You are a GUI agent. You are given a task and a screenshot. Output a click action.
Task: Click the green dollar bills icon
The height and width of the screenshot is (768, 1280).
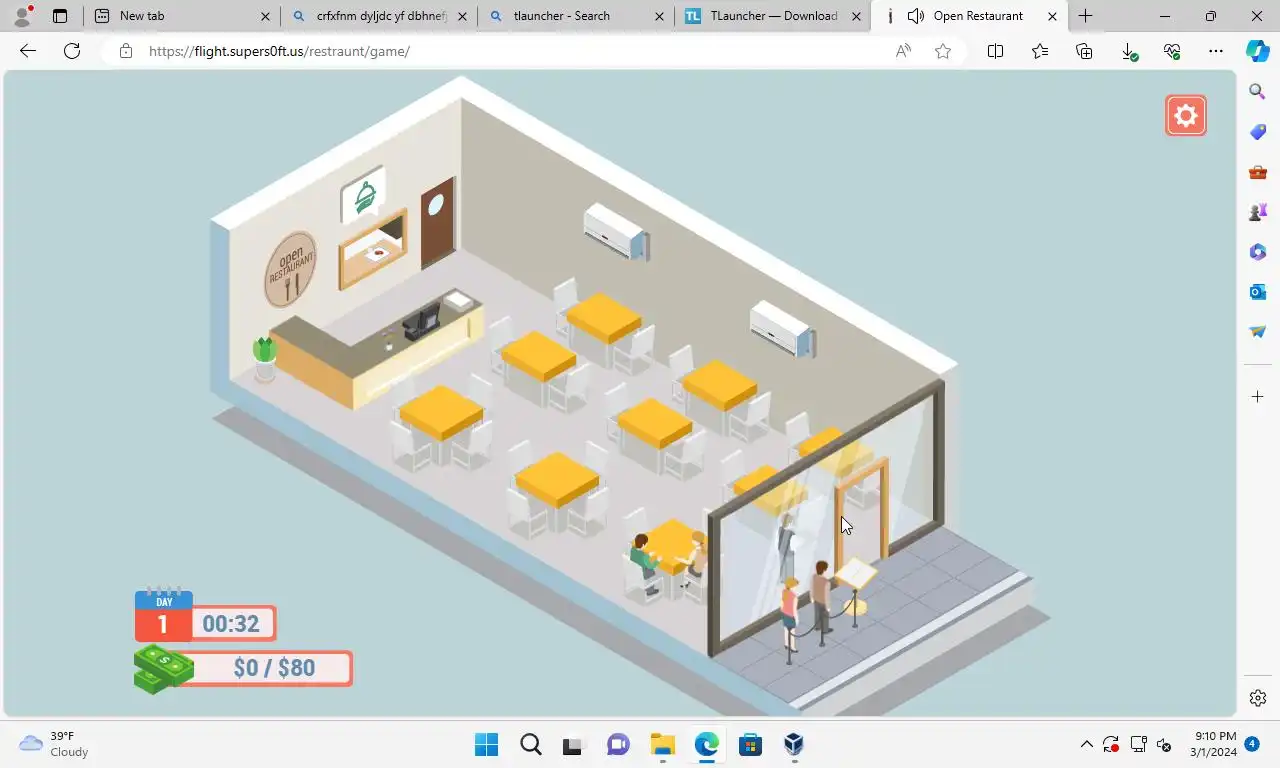pos(163,668)
